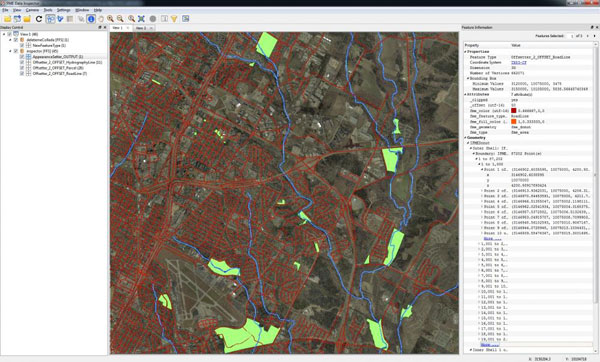600x362 pixels.
Task: Uncheck the NewFeatureType layer checkbox
Action: 22,46
